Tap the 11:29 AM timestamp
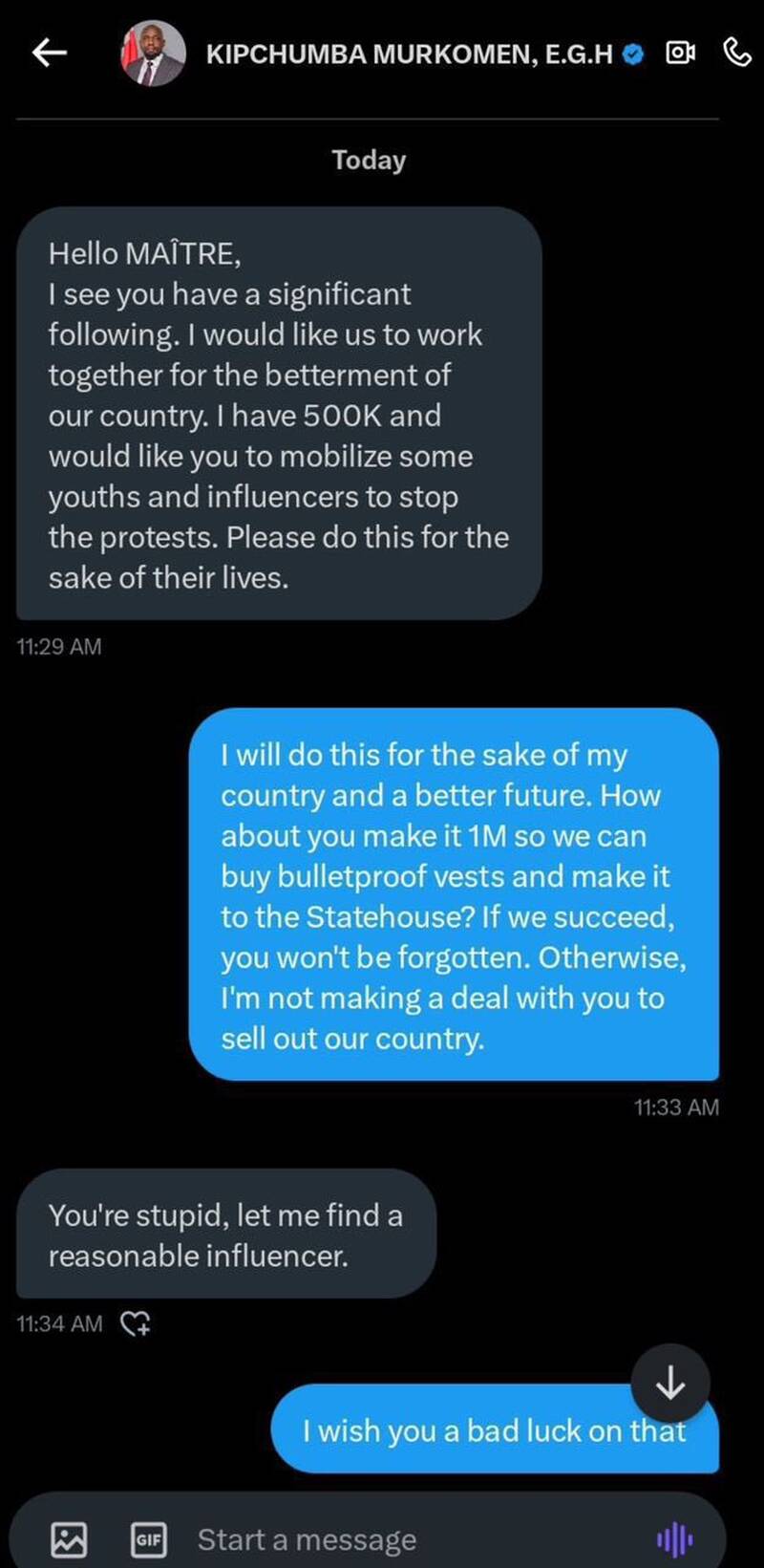Image resolution: width=764 pixels, height=1568 pixels. pyautogui.click(x=59, y=647)
